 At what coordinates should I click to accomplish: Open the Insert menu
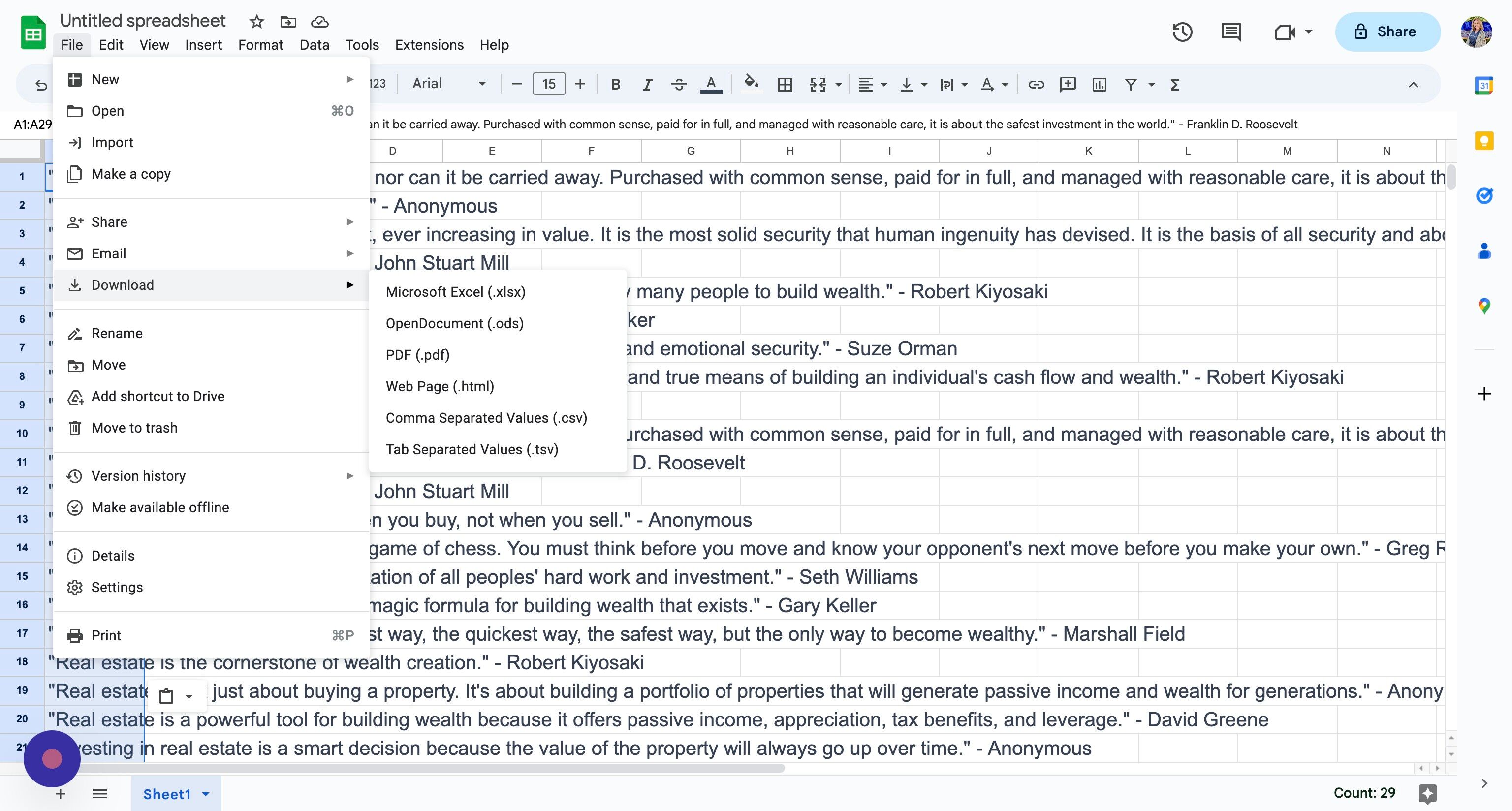coord(203,45)
